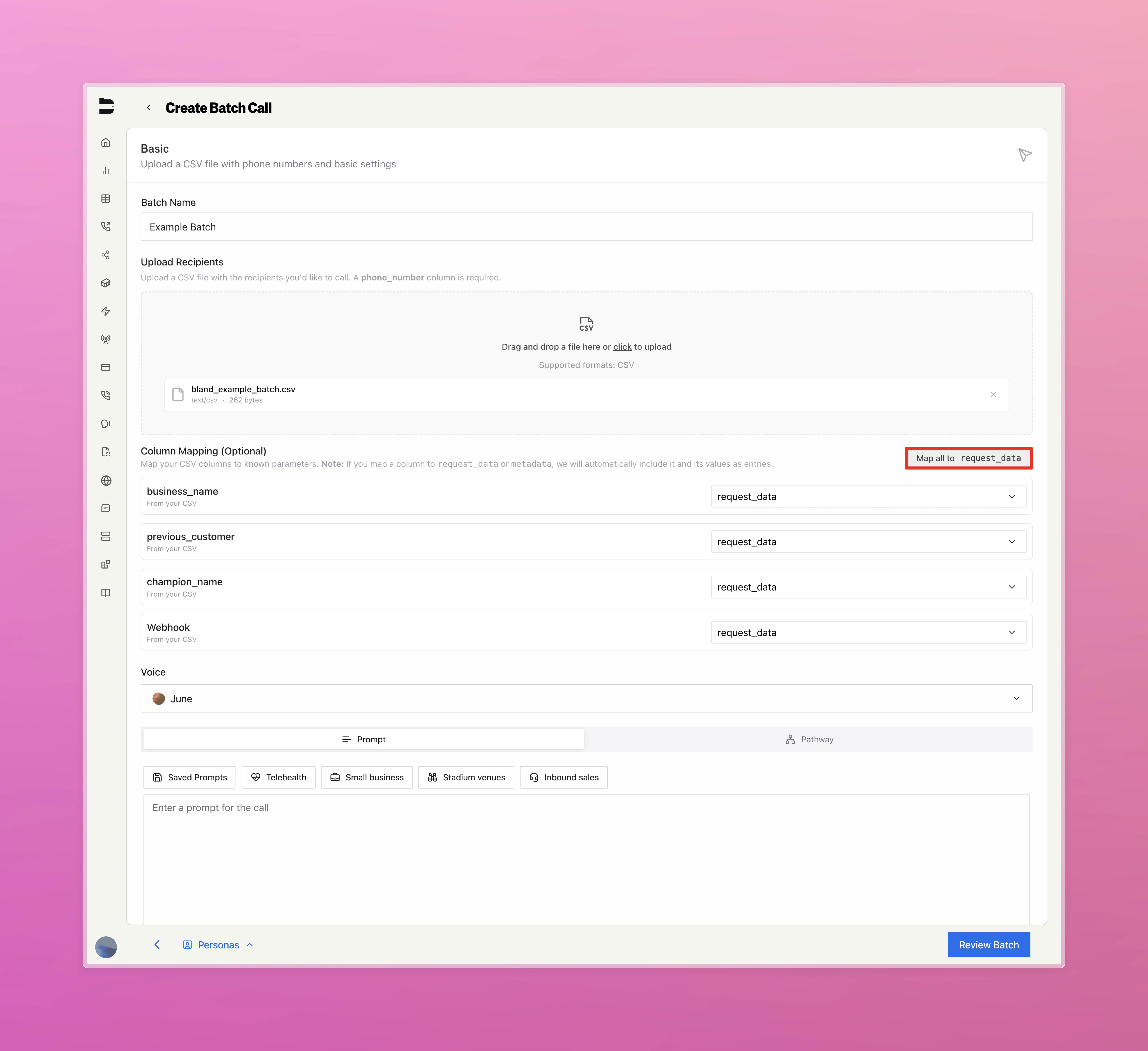This screenshot has width=1148, height=1051.
Task: Go back using arrow beside Create Batch Call
Action: (x=149, y=108)
